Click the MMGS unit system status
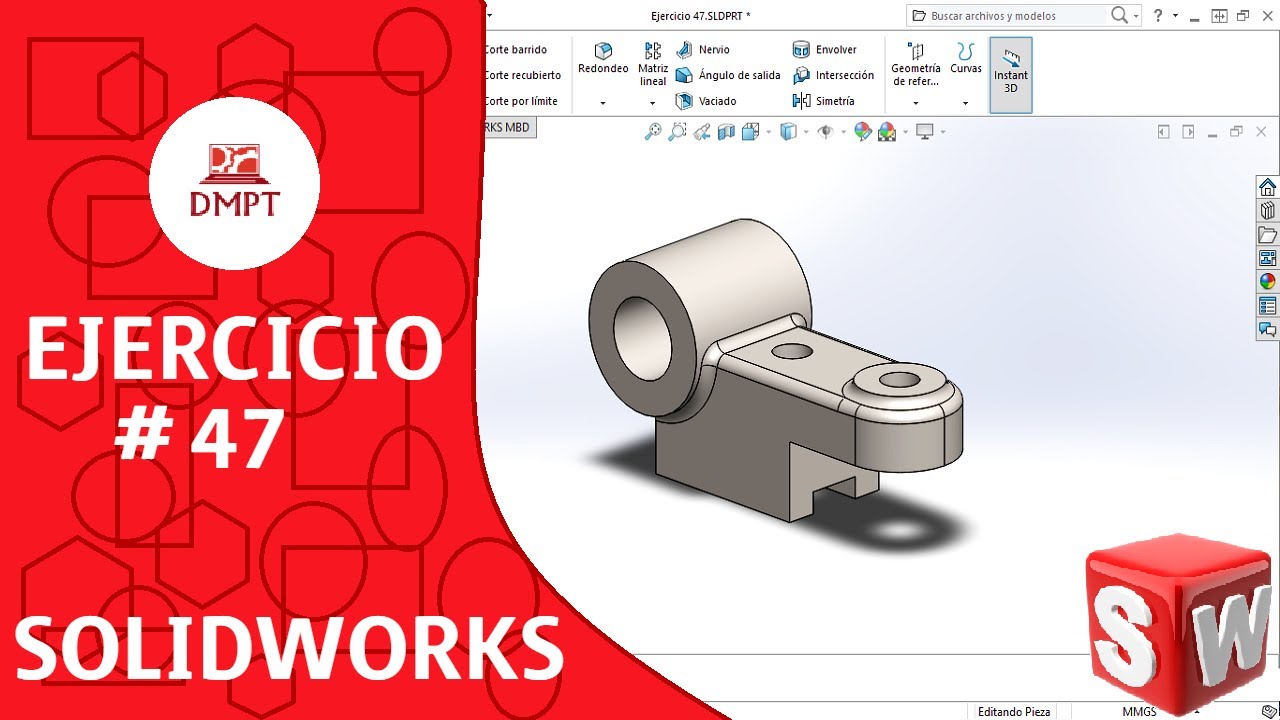 click(1139, 711)
